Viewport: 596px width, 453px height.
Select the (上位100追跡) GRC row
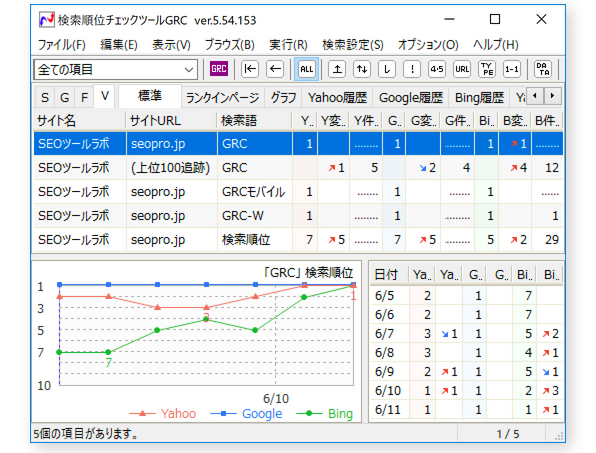tap(298, 168)
